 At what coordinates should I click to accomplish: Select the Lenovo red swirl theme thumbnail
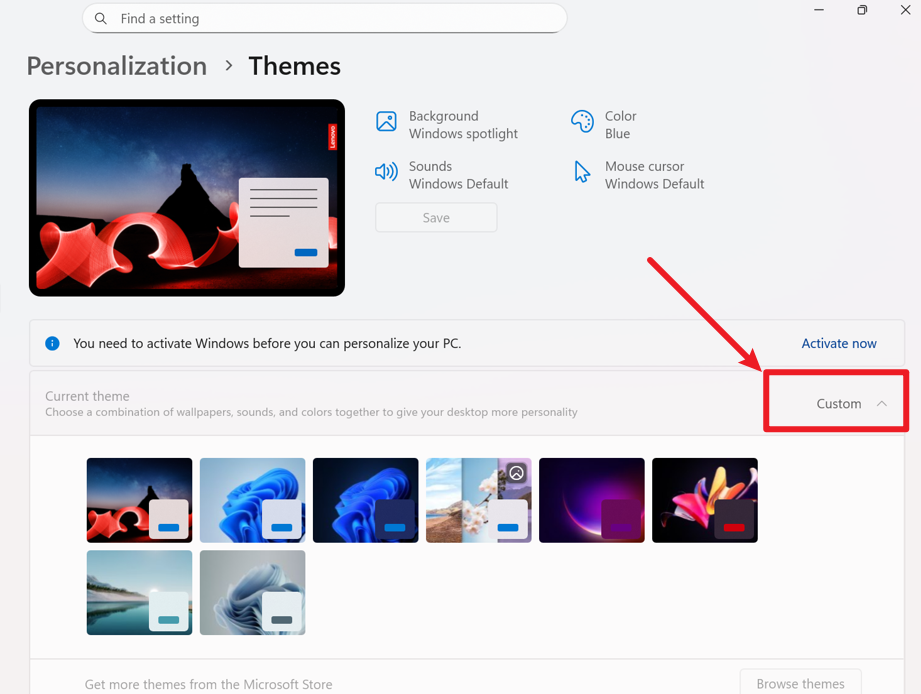pyautogui.click(x=139, y=500)
